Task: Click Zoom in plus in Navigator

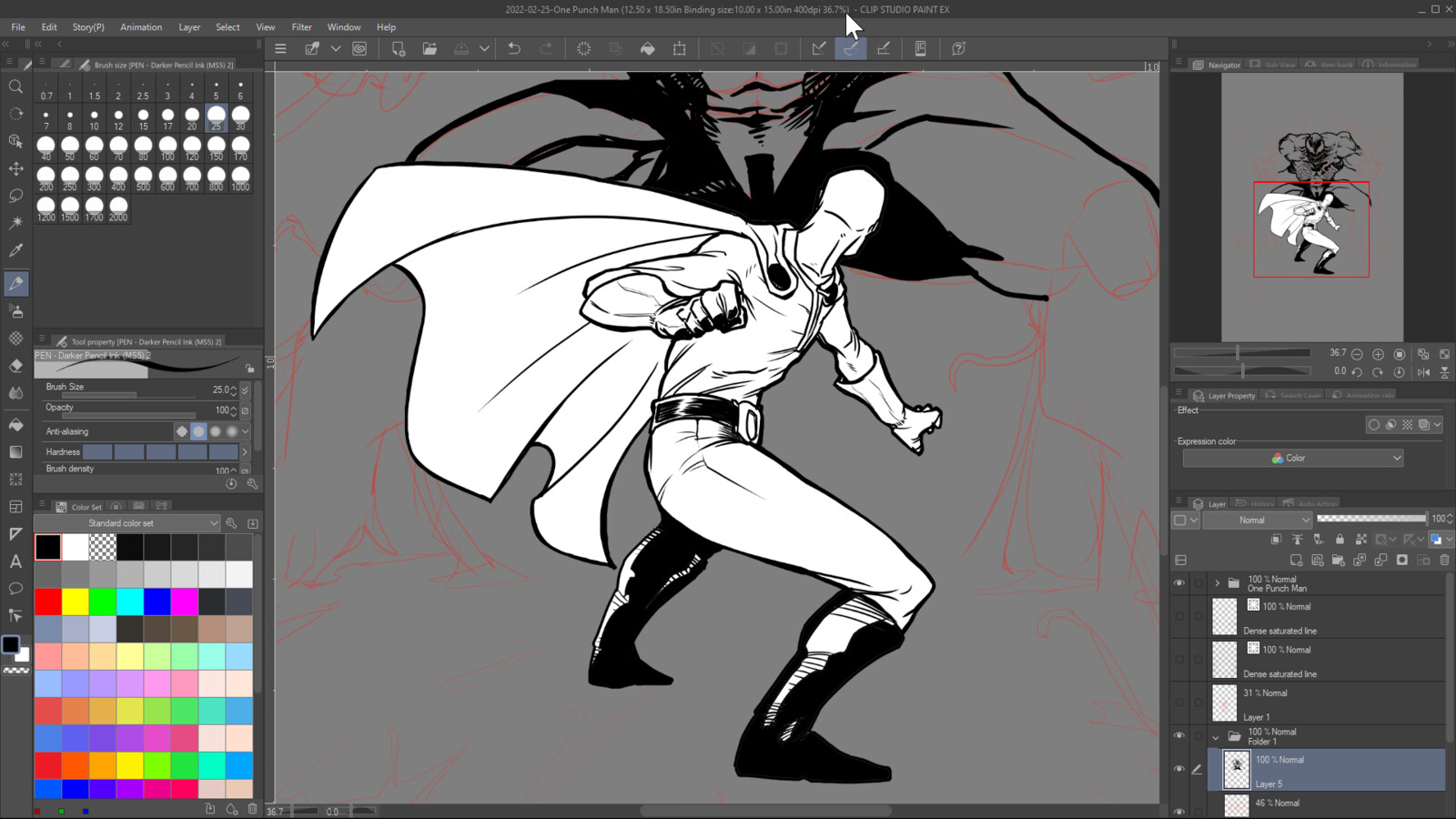Action: click(1378, 354)
